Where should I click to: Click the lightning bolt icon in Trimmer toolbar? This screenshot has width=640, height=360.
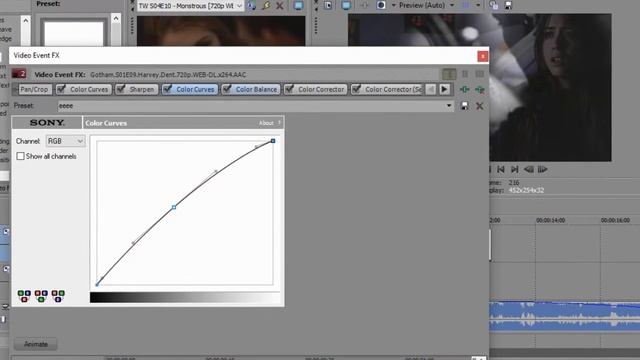coord(266,6)
